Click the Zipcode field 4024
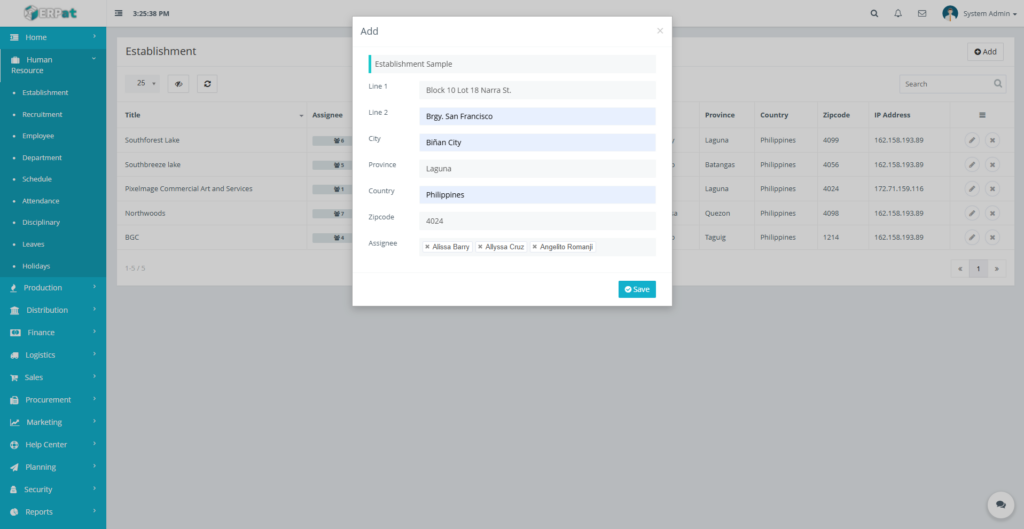 coord(537,221)
